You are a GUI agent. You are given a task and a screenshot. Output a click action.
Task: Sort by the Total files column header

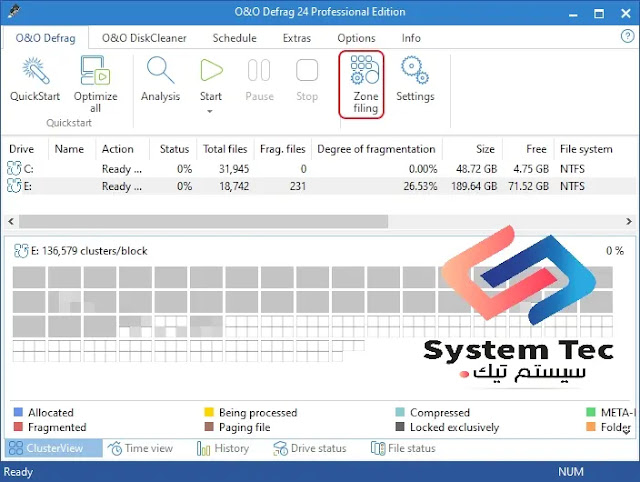225,149
